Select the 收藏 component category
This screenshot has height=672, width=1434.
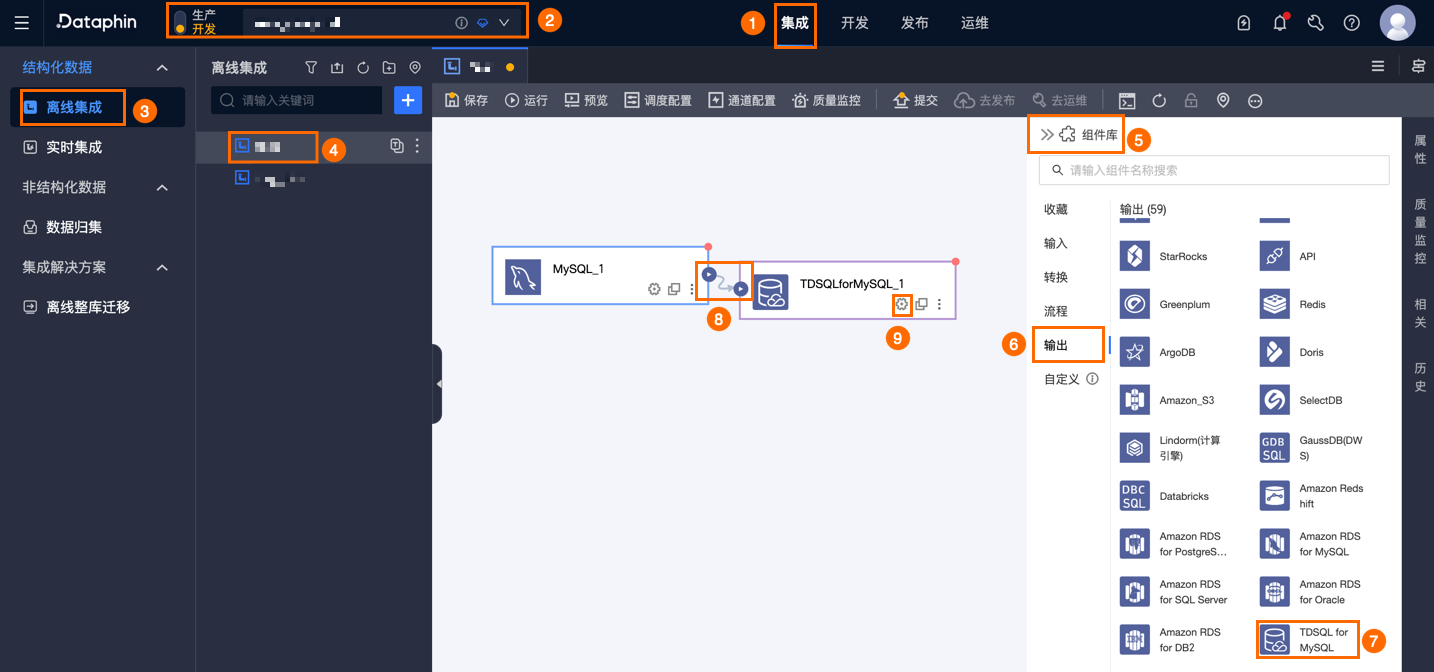pyautogui.click(x=1056, y=209)
